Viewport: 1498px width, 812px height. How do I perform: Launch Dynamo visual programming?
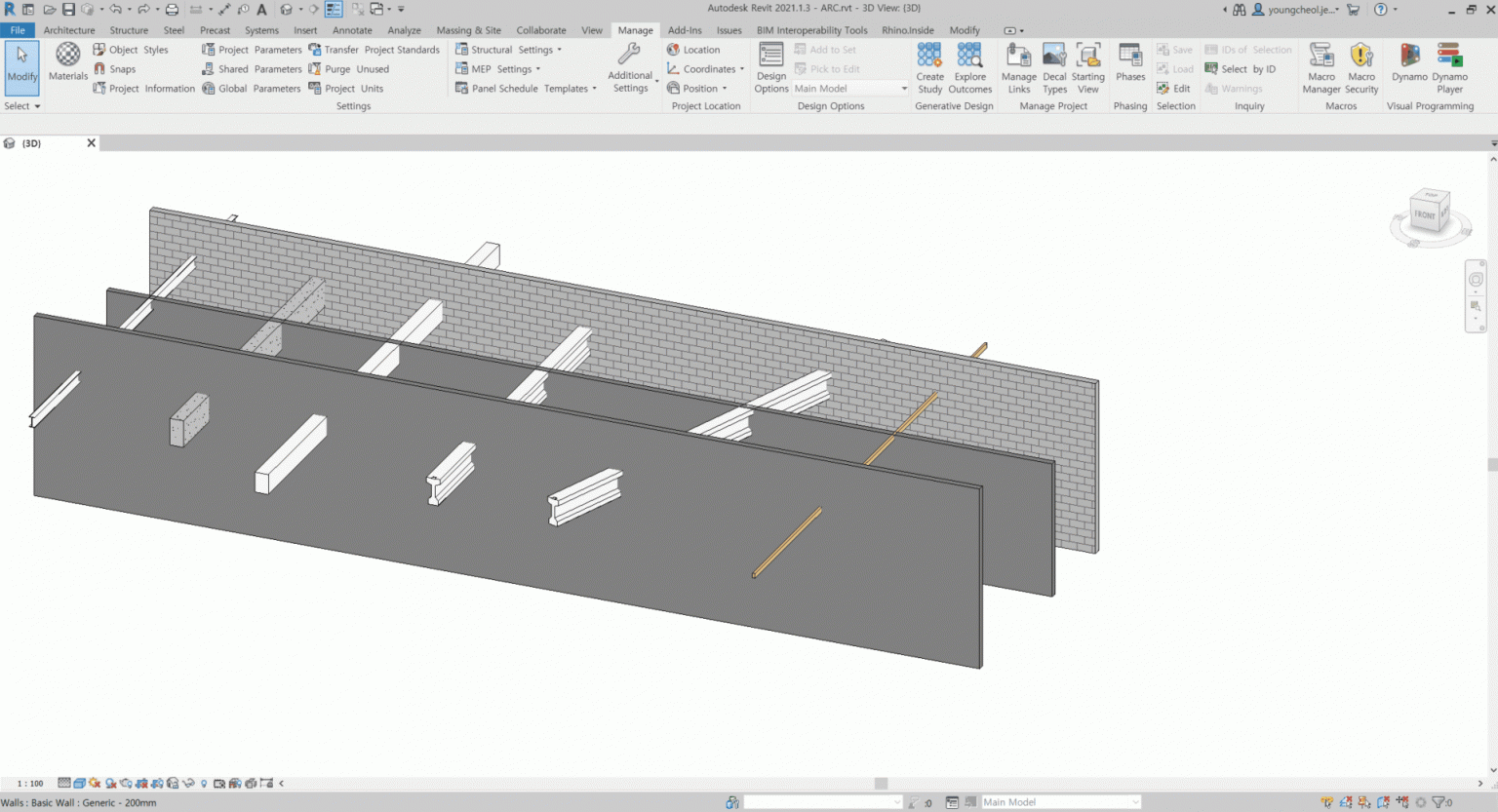[x=1408, y=68]
